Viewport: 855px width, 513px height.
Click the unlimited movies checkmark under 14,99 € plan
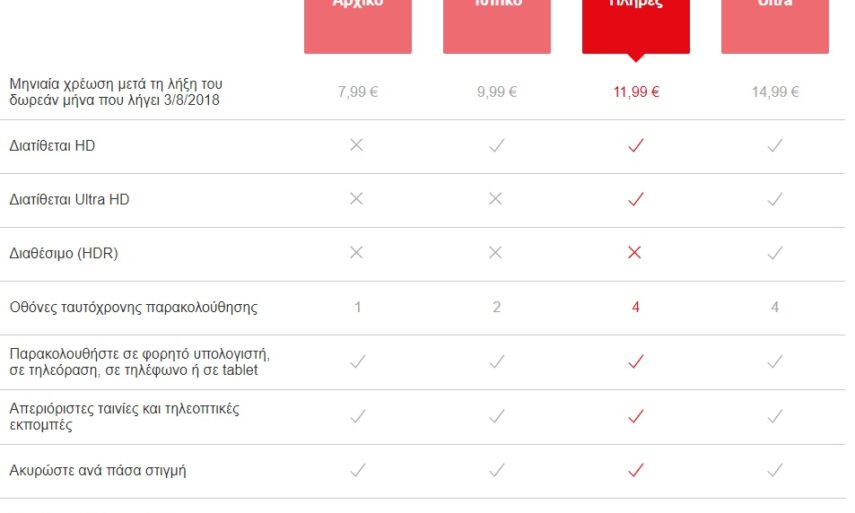775,416
